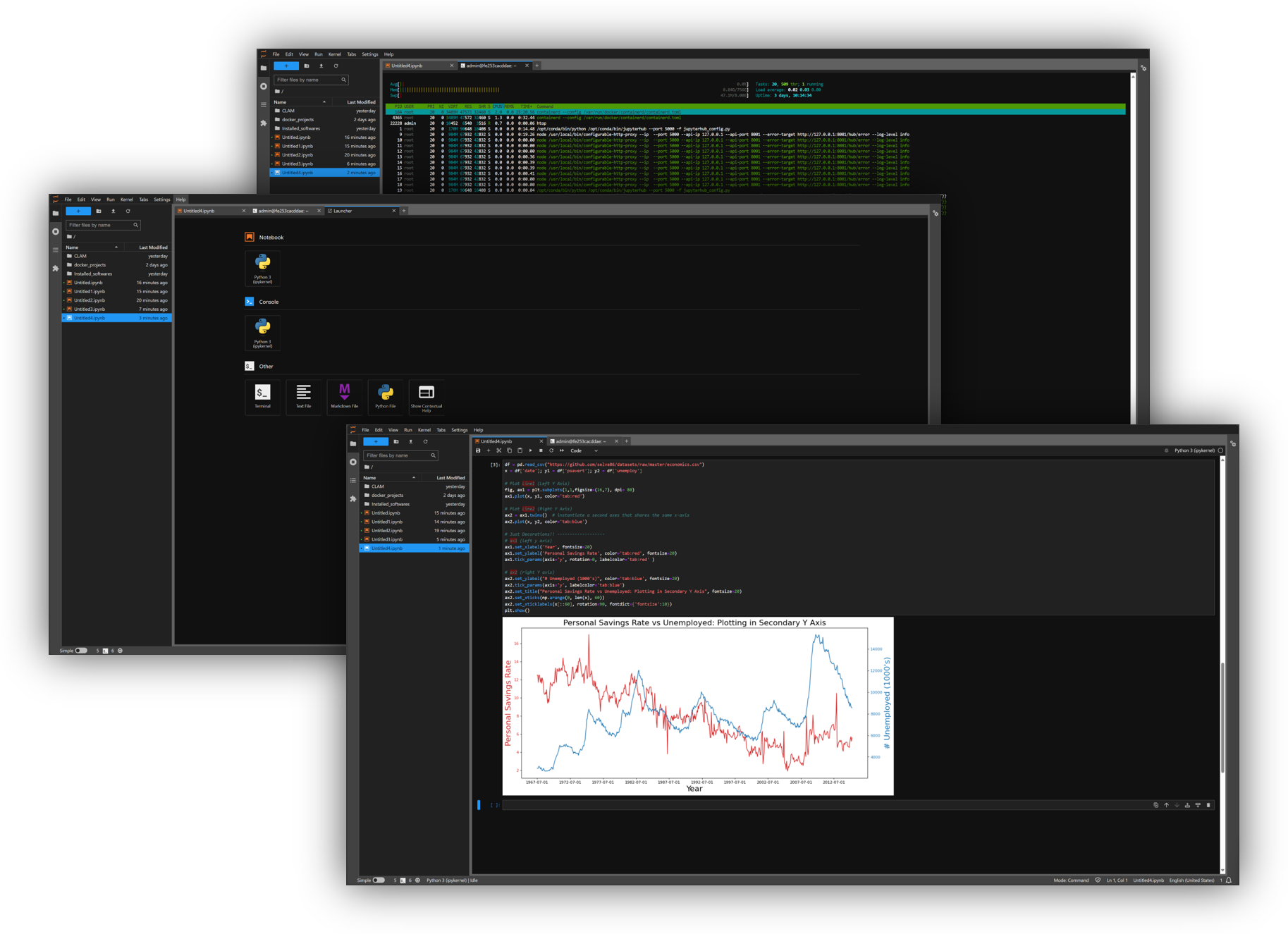Click Mode: Command in the status bar

click(1071, 880)
